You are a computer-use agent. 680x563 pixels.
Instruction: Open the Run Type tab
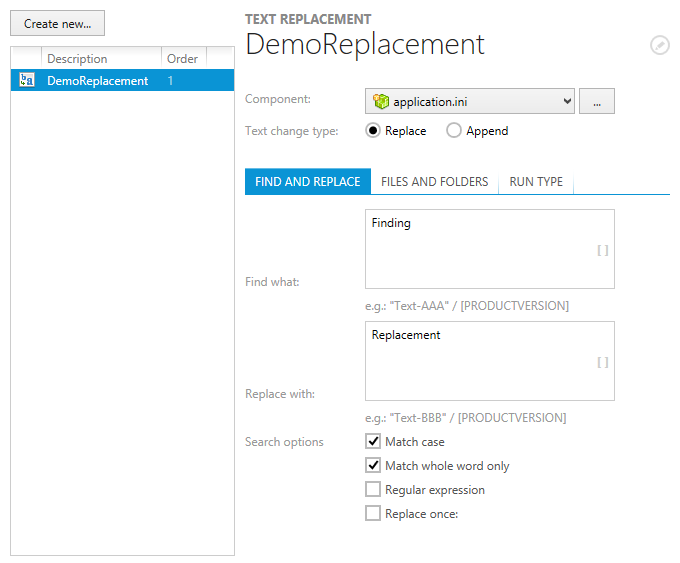[536, 182]
